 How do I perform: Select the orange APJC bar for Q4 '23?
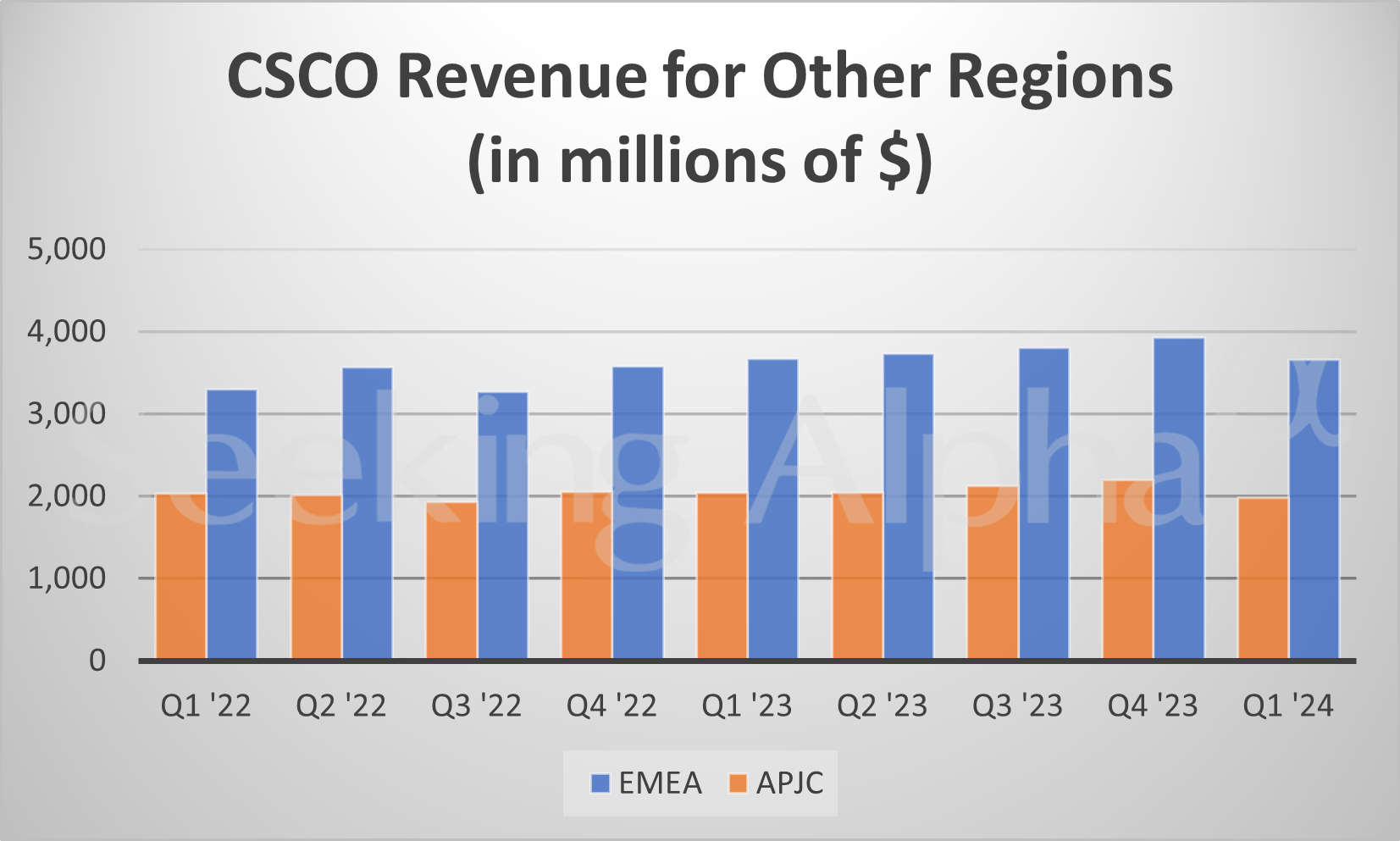(1128, 569)
